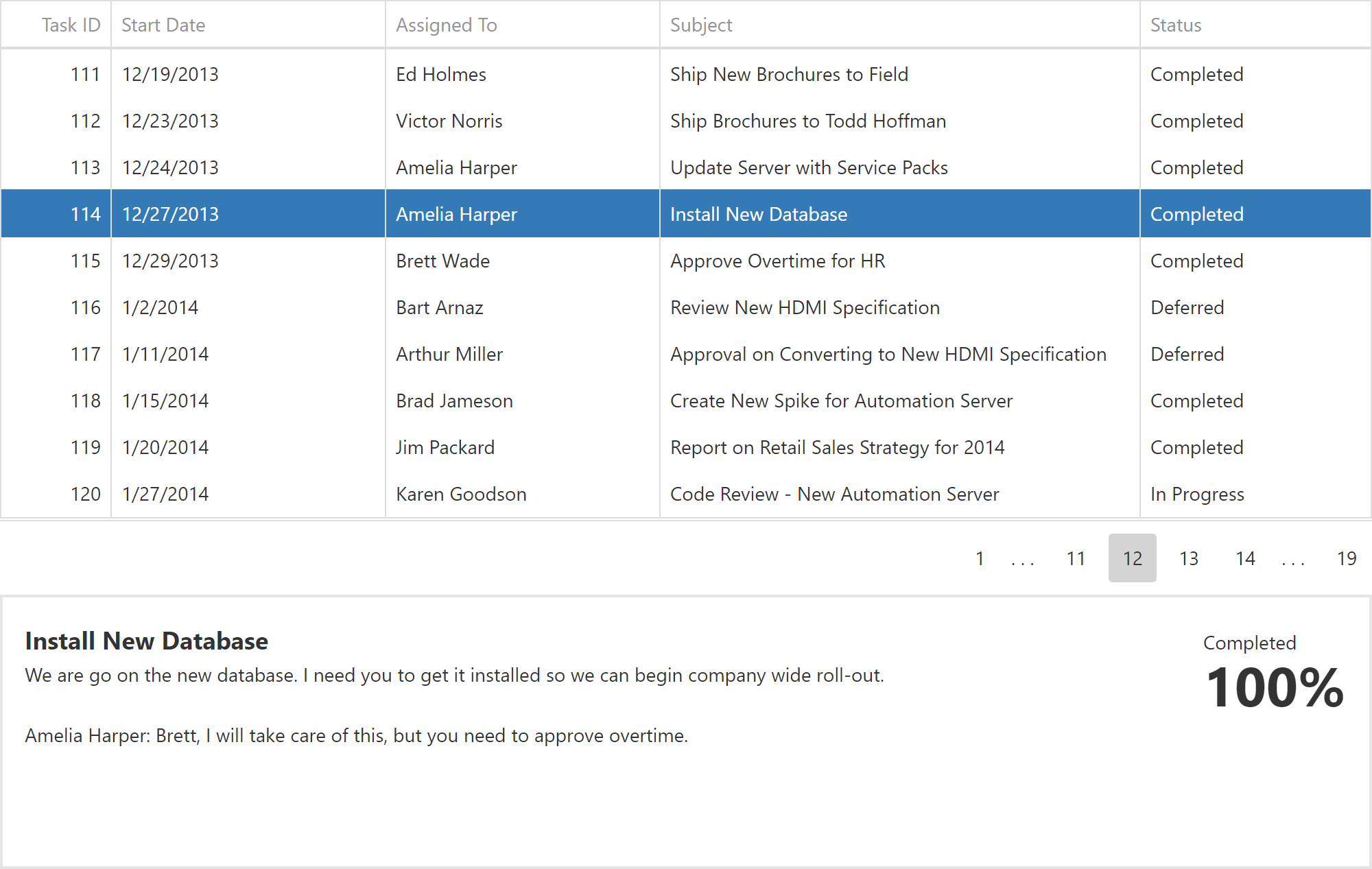Expand task row 120 for details

click(686, 493)
